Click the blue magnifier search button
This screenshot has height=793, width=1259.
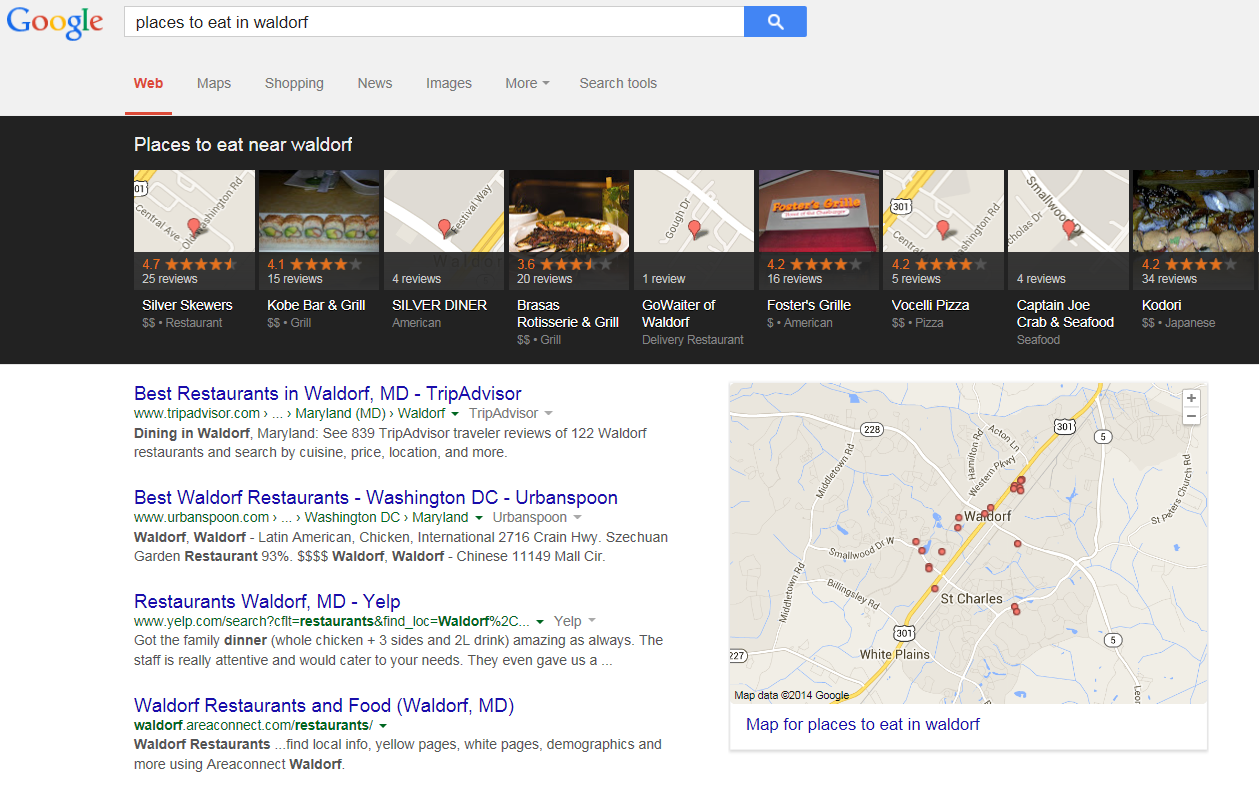(775, 21)
